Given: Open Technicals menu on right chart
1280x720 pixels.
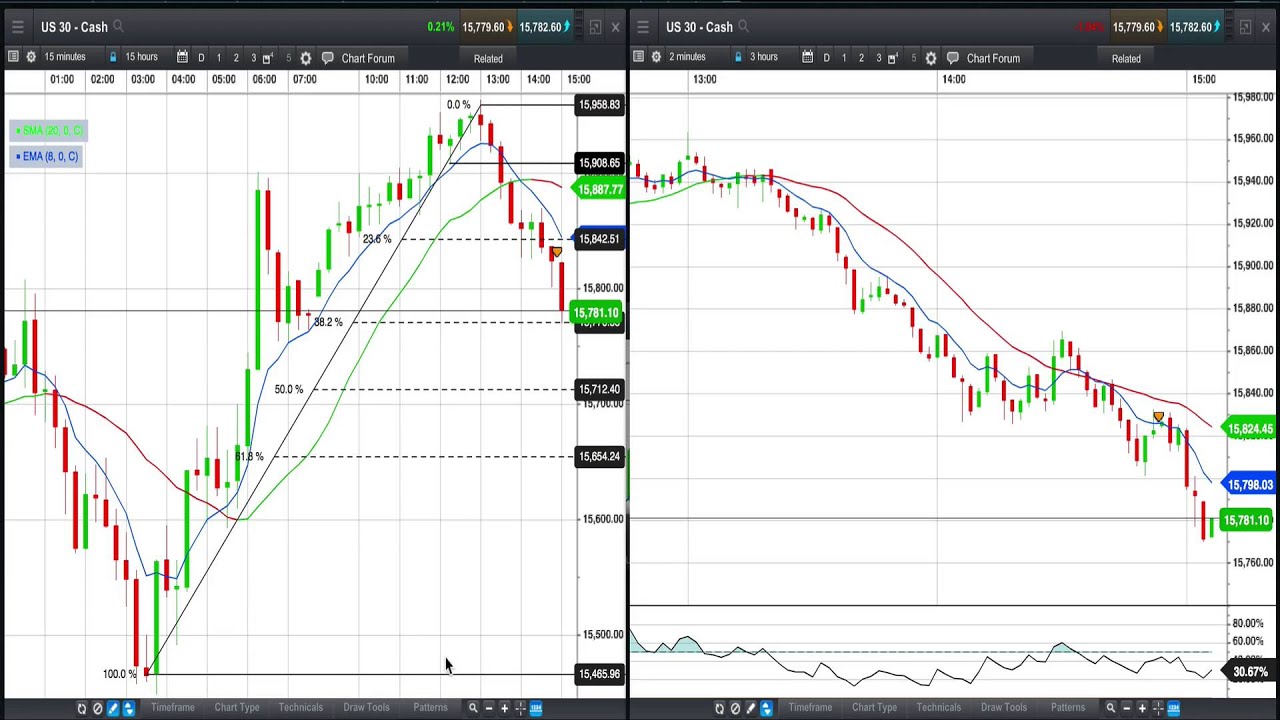Looking at the screenshot, I should pos(938,707).
